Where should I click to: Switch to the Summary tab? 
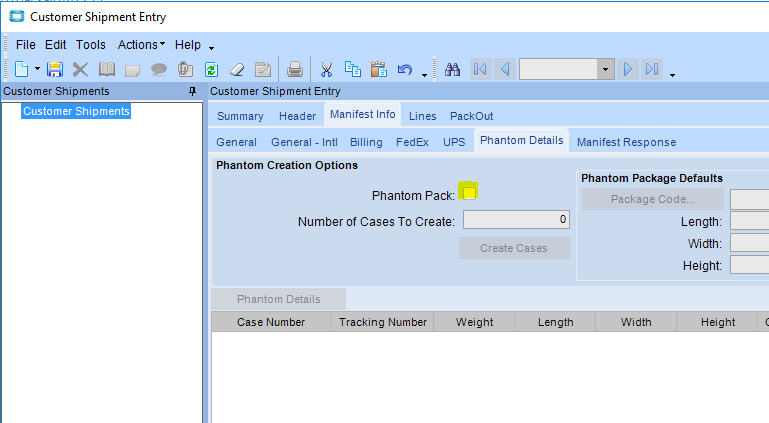240,116
